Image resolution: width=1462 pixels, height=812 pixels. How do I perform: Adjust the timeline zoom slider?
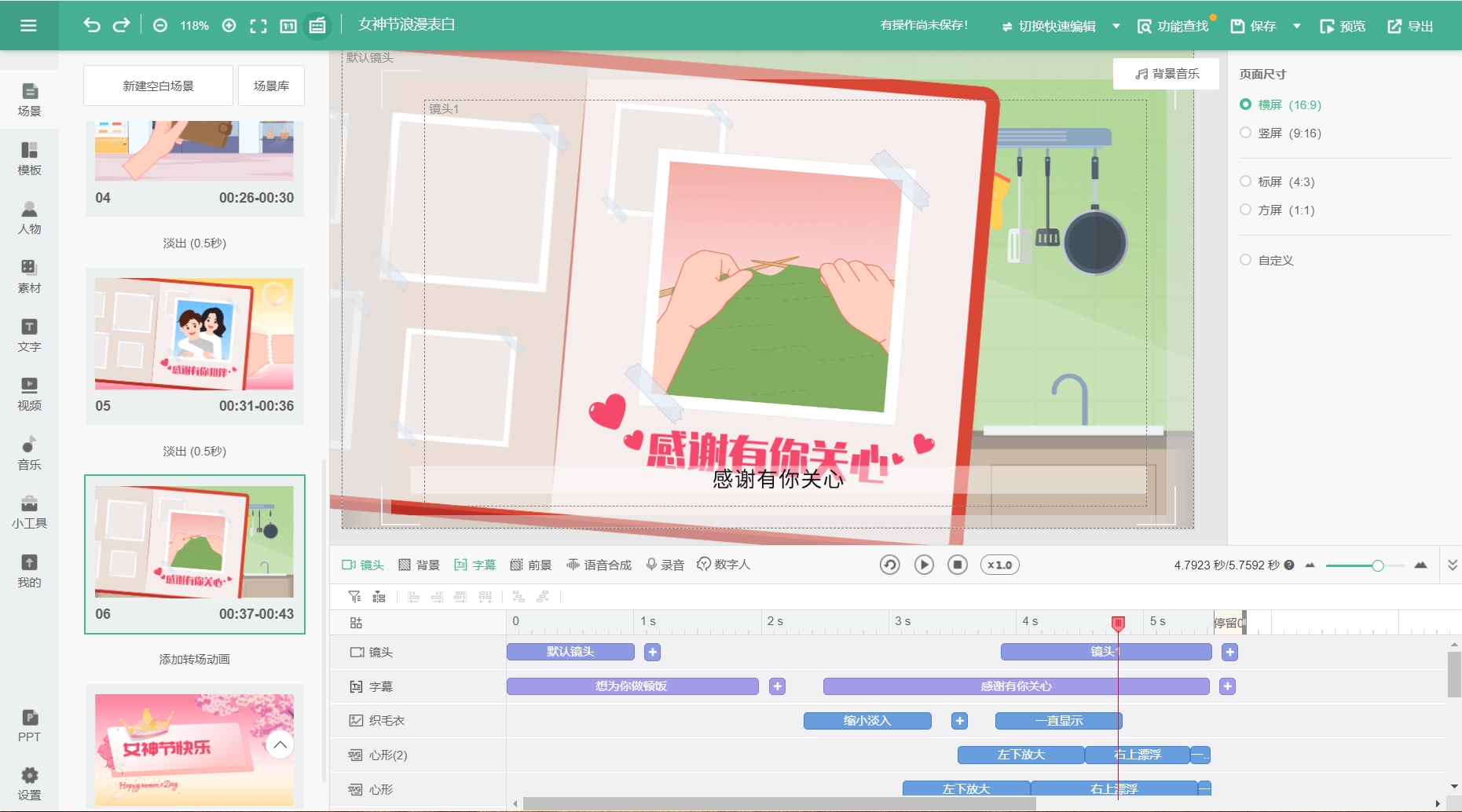click(1377, 565)
